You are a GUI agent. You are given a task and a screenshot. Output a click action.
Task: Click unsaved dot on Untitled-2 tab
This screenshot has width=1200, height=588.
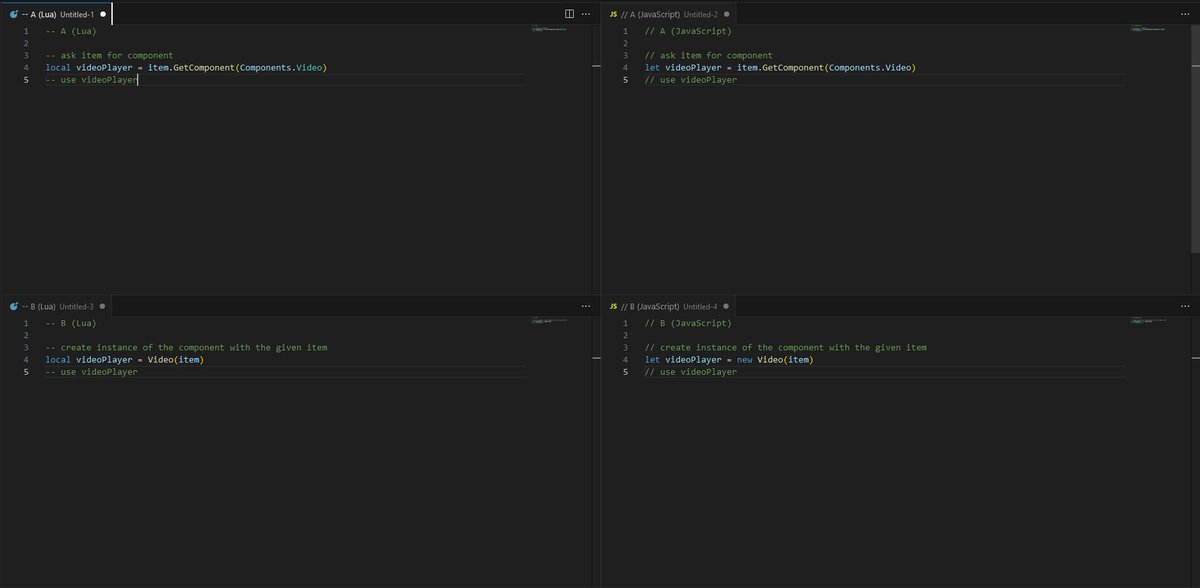tap(727, 14)
